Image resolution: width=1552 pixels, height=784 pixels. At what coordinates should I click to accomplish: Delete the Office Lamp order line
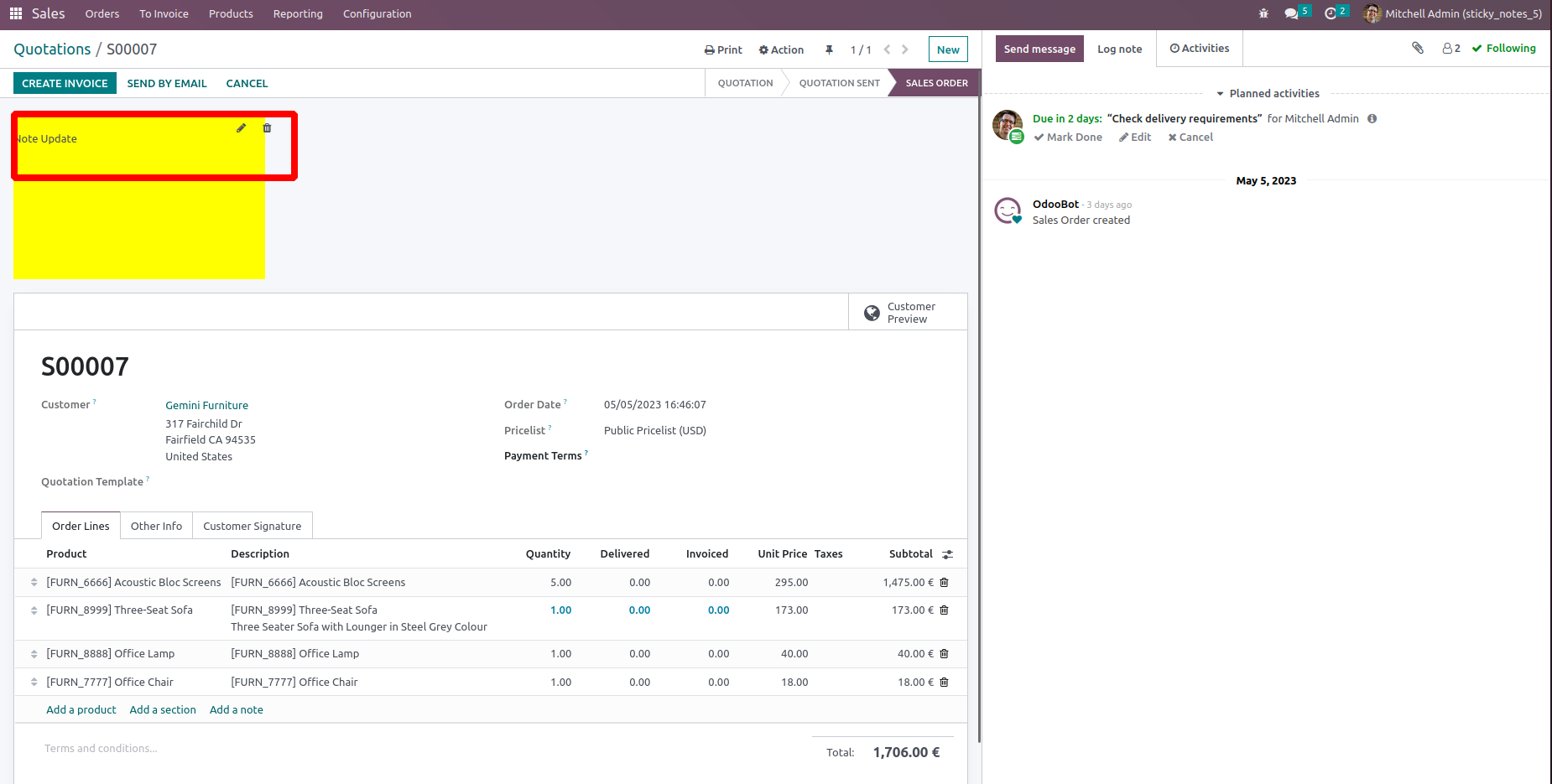tap(944, 654)
